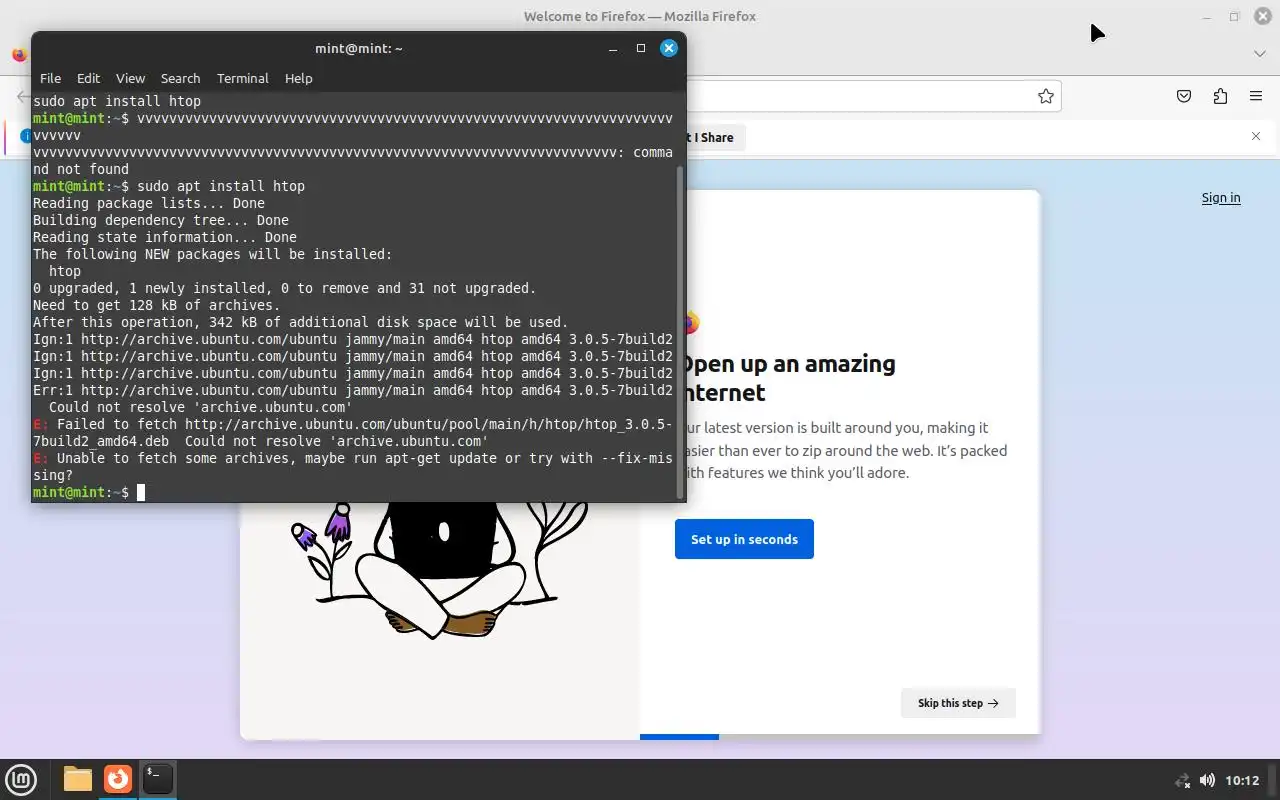Click Skip this step button
This screenshot has height=800, width=1280.
click(x=958, y=703)
